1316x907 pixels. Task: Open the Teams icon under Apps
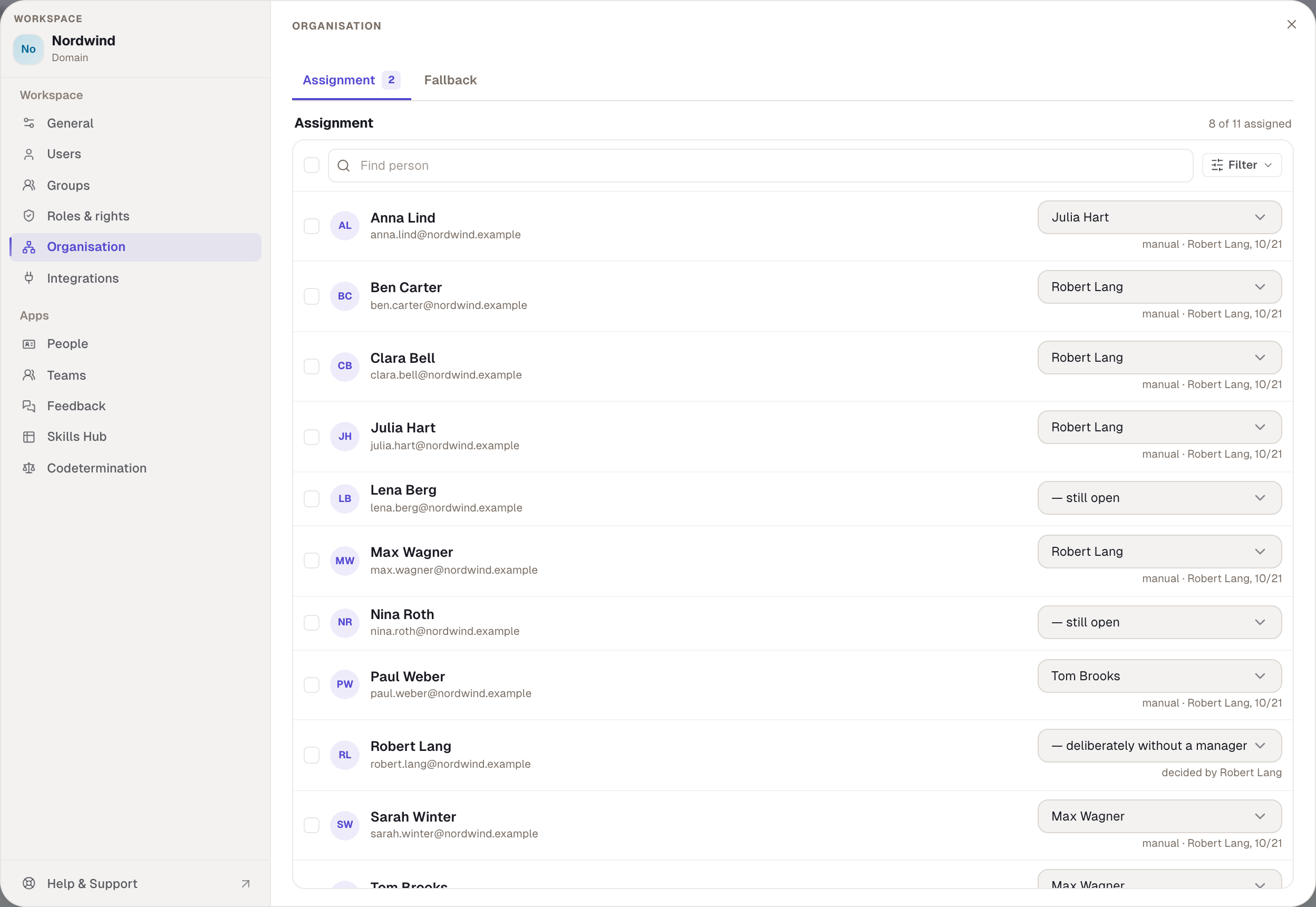click(x=29, y=375)
